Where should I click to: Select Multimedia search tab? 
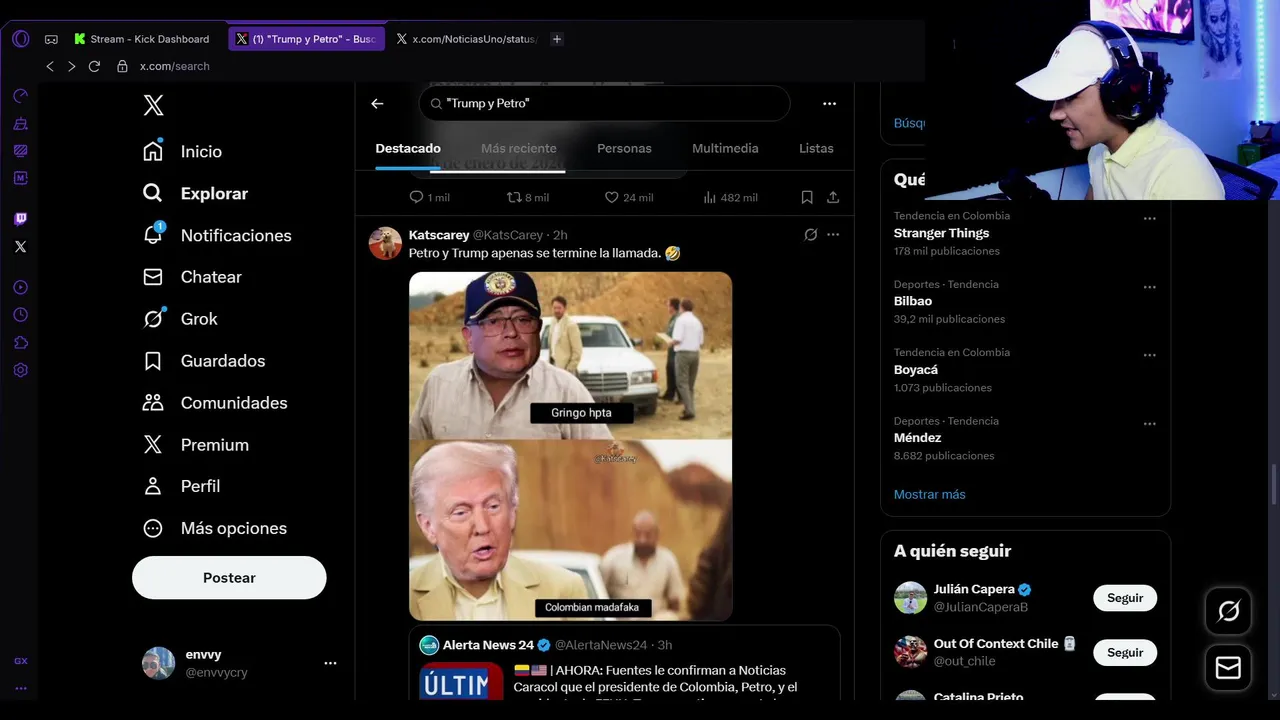coord(725,148)
